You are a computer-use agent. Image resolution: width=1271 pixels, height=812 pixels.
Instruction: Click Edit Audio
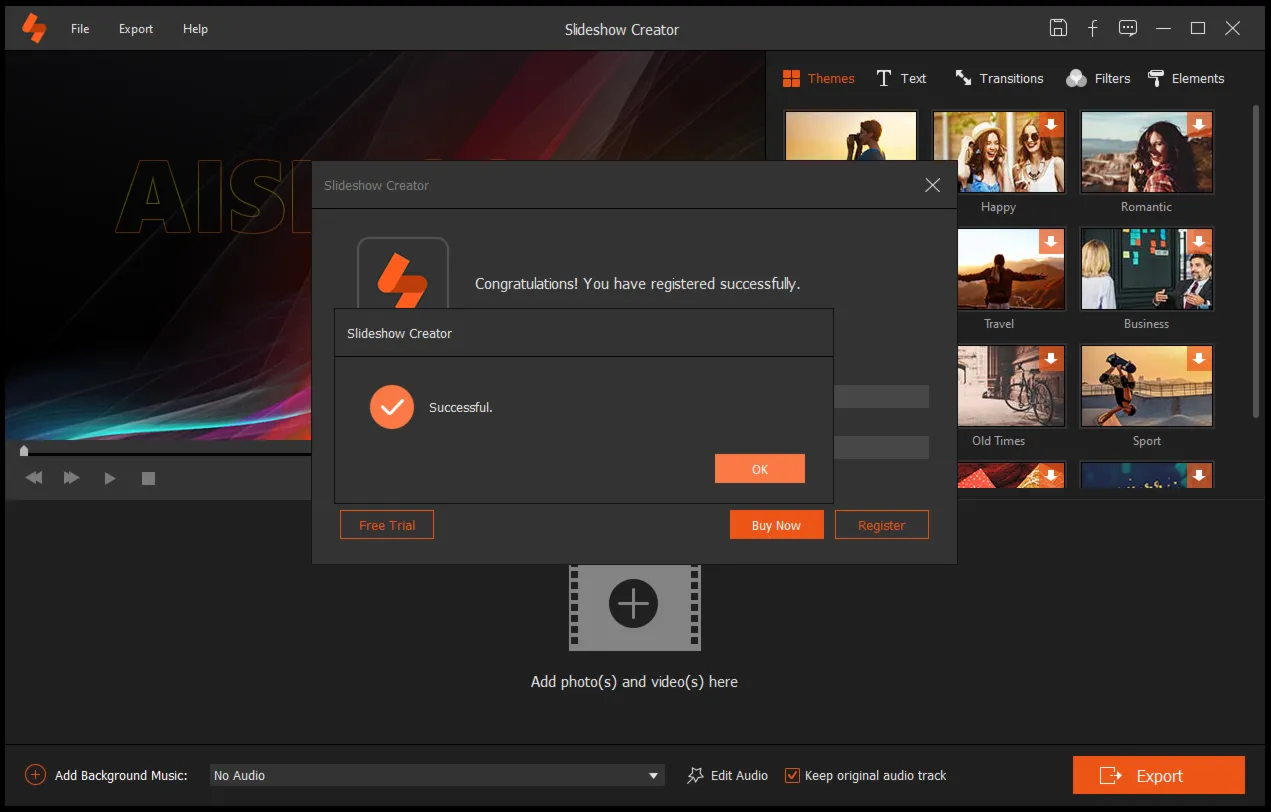click(728, 775)
